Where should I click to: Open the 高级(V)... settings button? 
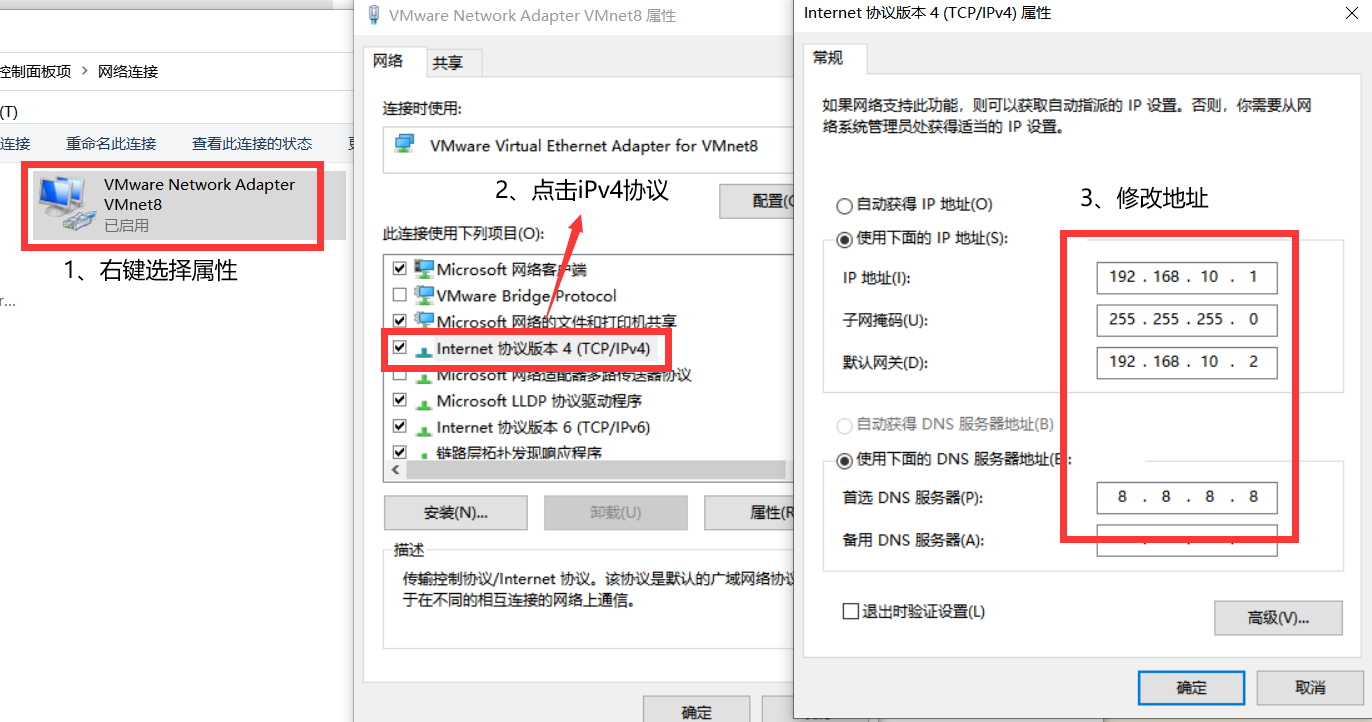tap(1278, 617)
